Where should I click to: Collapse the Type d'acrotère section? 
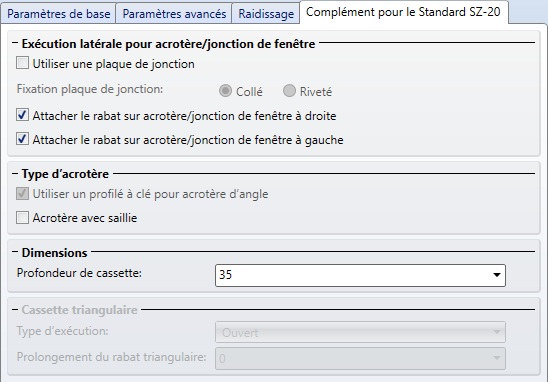(15, 173)
